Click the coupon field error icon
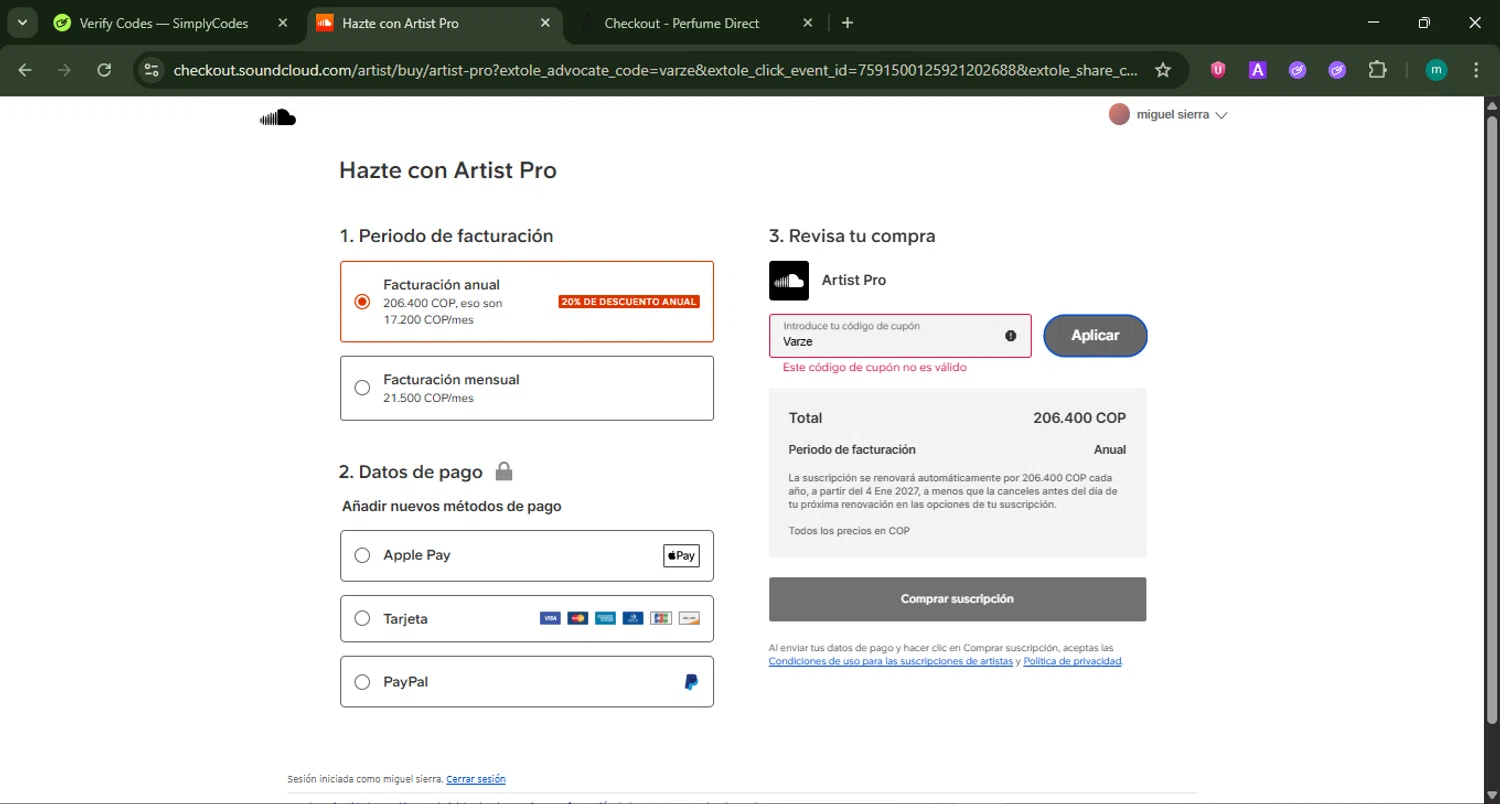 pyautogui.click(x=1011, y=336)
